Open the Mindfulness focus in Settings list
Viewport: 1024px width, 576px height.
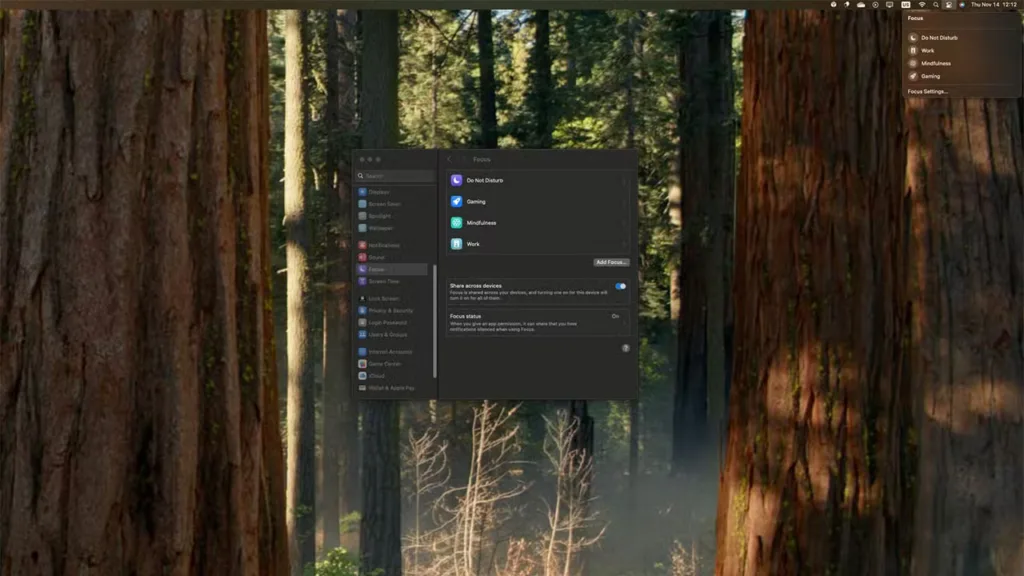(x=538, y=223)
